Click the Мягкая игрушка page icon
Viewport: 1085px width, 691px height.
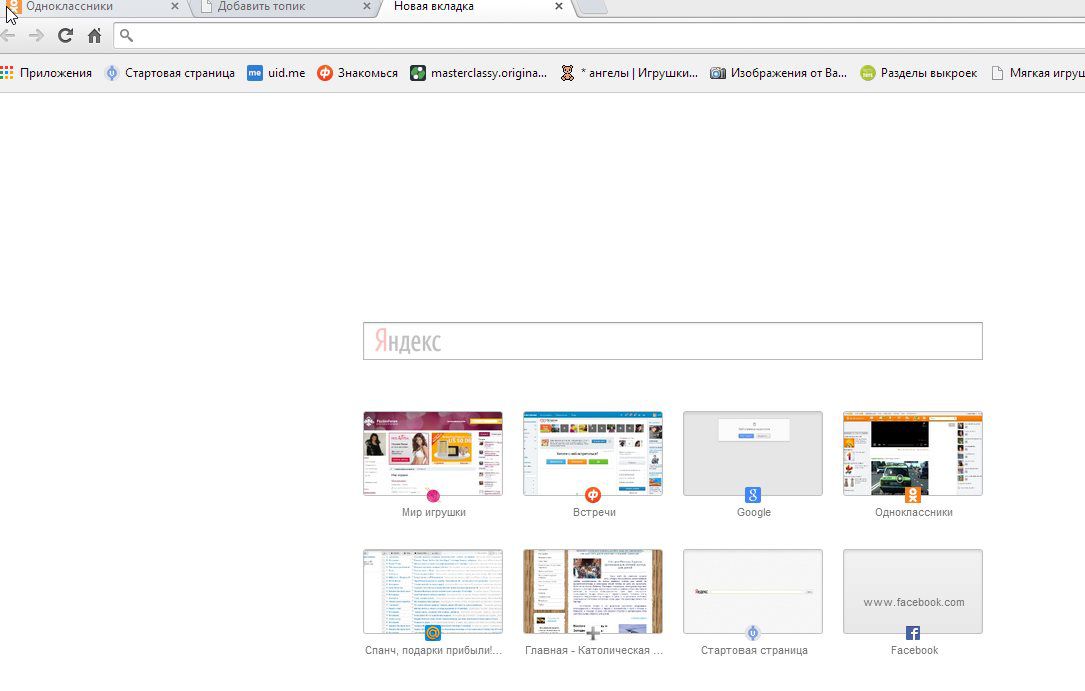point(997,73)
